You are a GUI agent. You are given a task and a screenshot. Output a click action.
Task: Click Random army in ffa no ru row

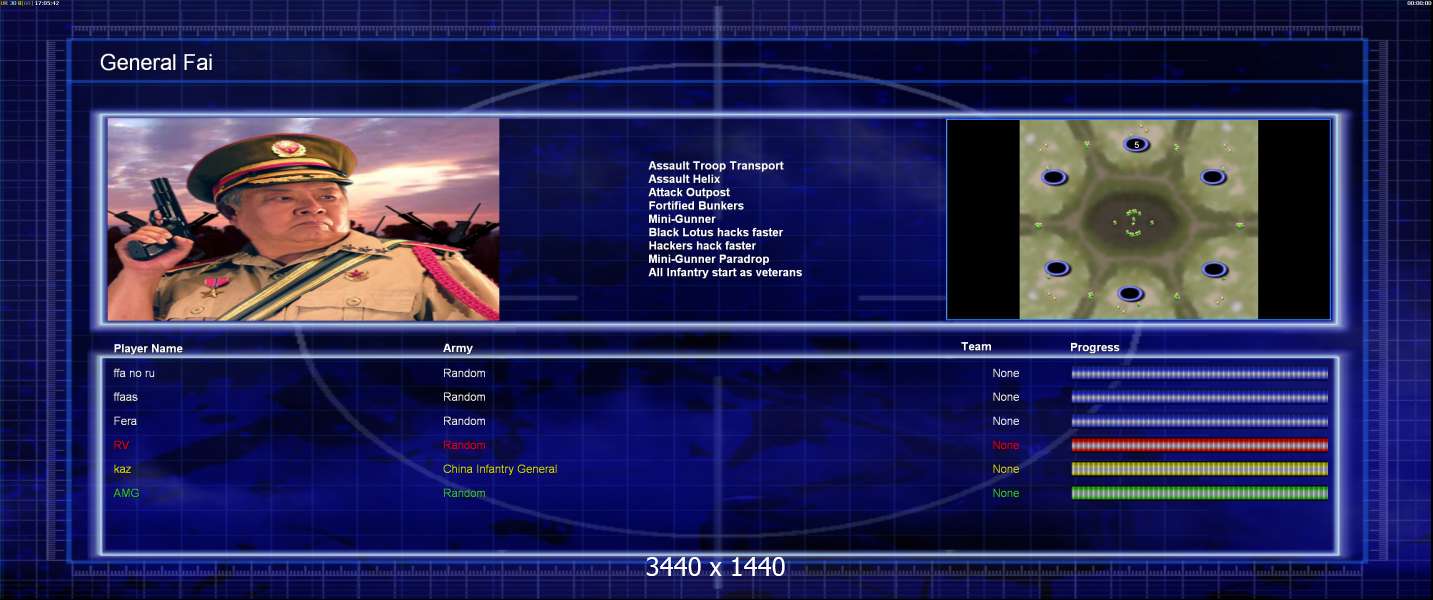(464, 373)
